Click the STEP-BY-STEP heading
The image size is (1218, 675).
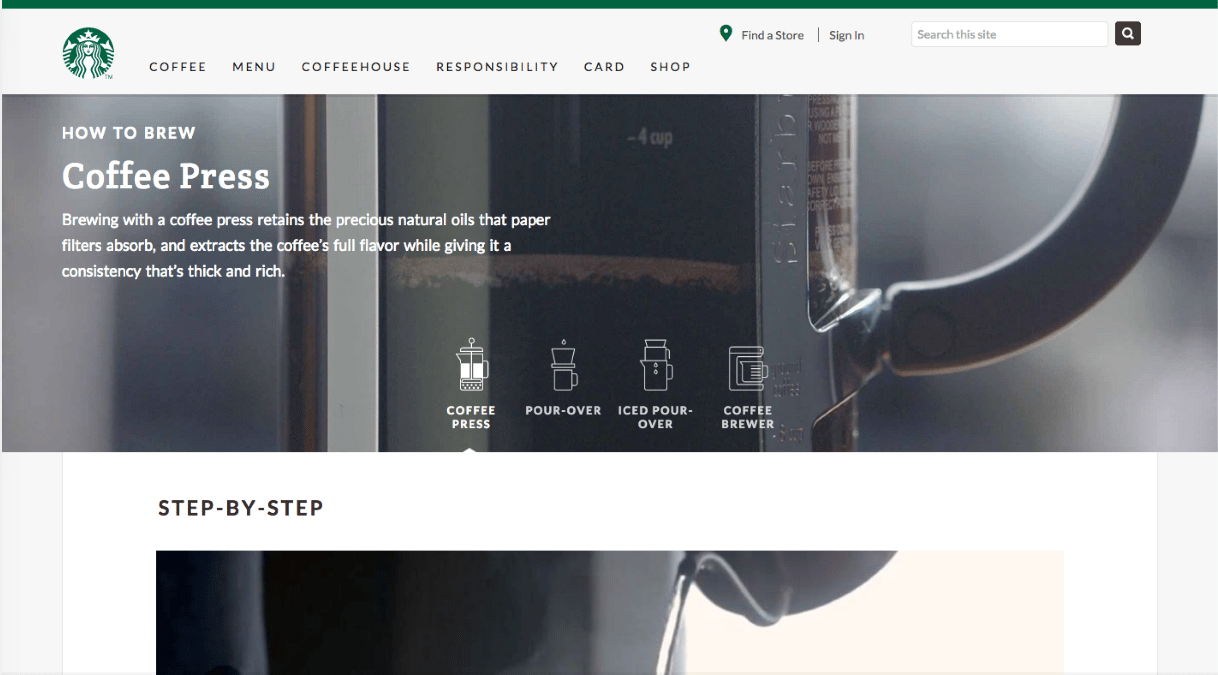(241, 508)
